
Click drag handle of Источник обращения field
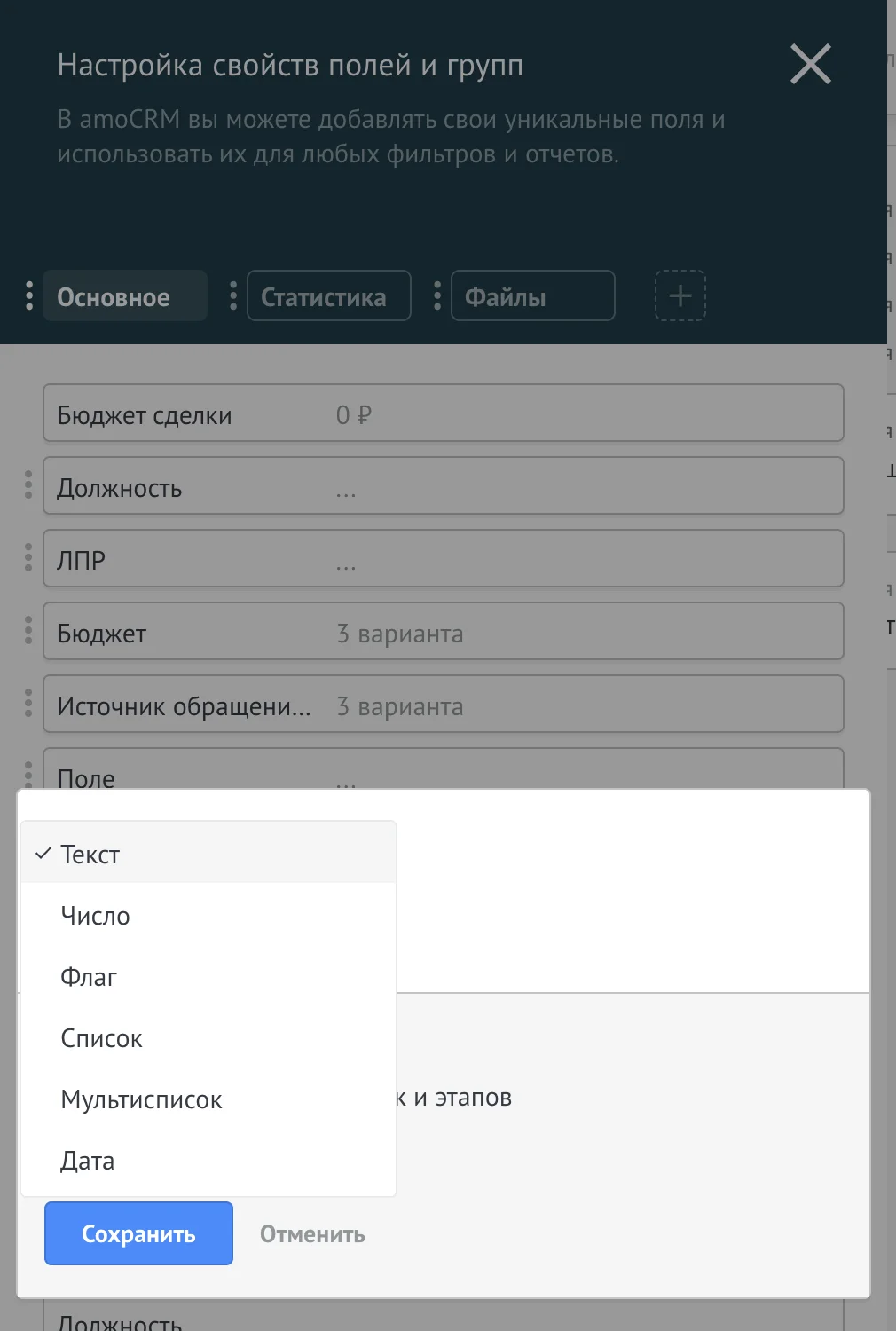click(x=28, y=704)
